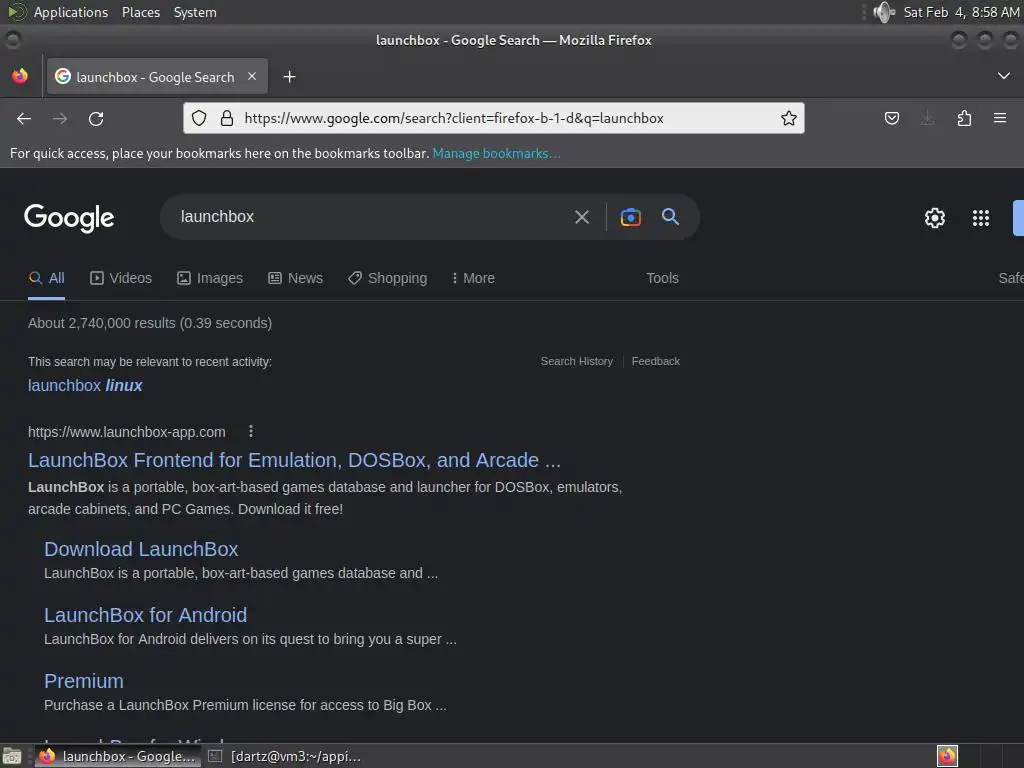Image resolution: width=1024 pixels, height=768 pixels.
Task: Open the Firefox hamburger menu
Action: click(1000, 118)
